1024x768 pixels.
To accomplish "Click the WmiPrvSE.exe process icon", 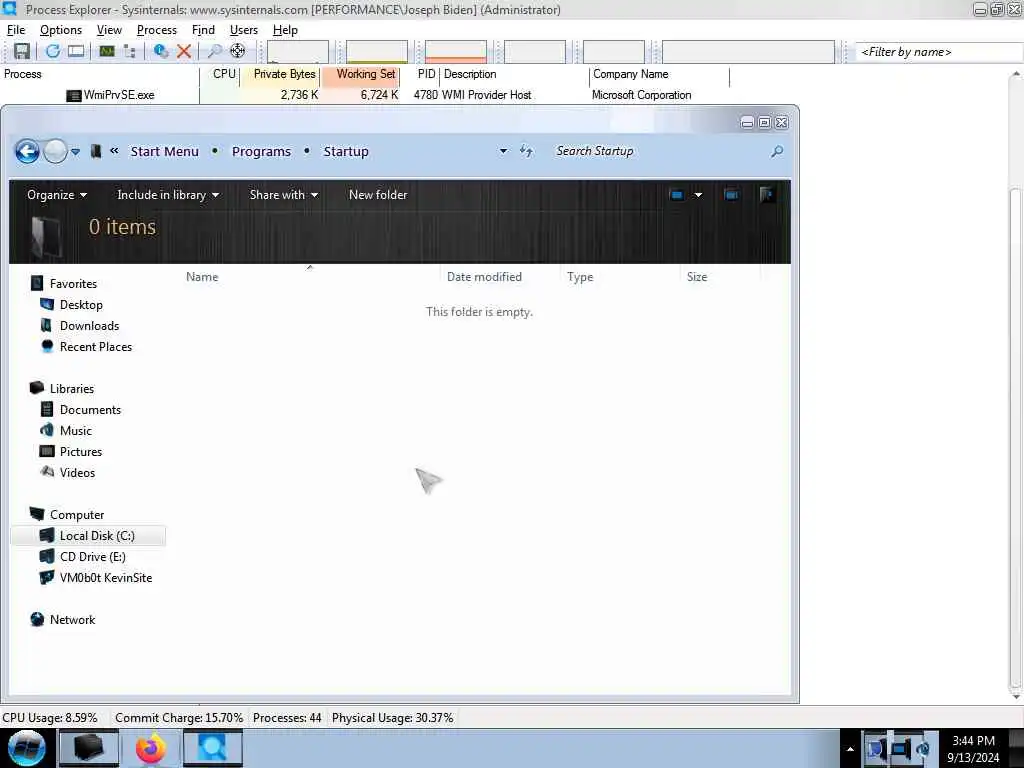I will (74, 95).
